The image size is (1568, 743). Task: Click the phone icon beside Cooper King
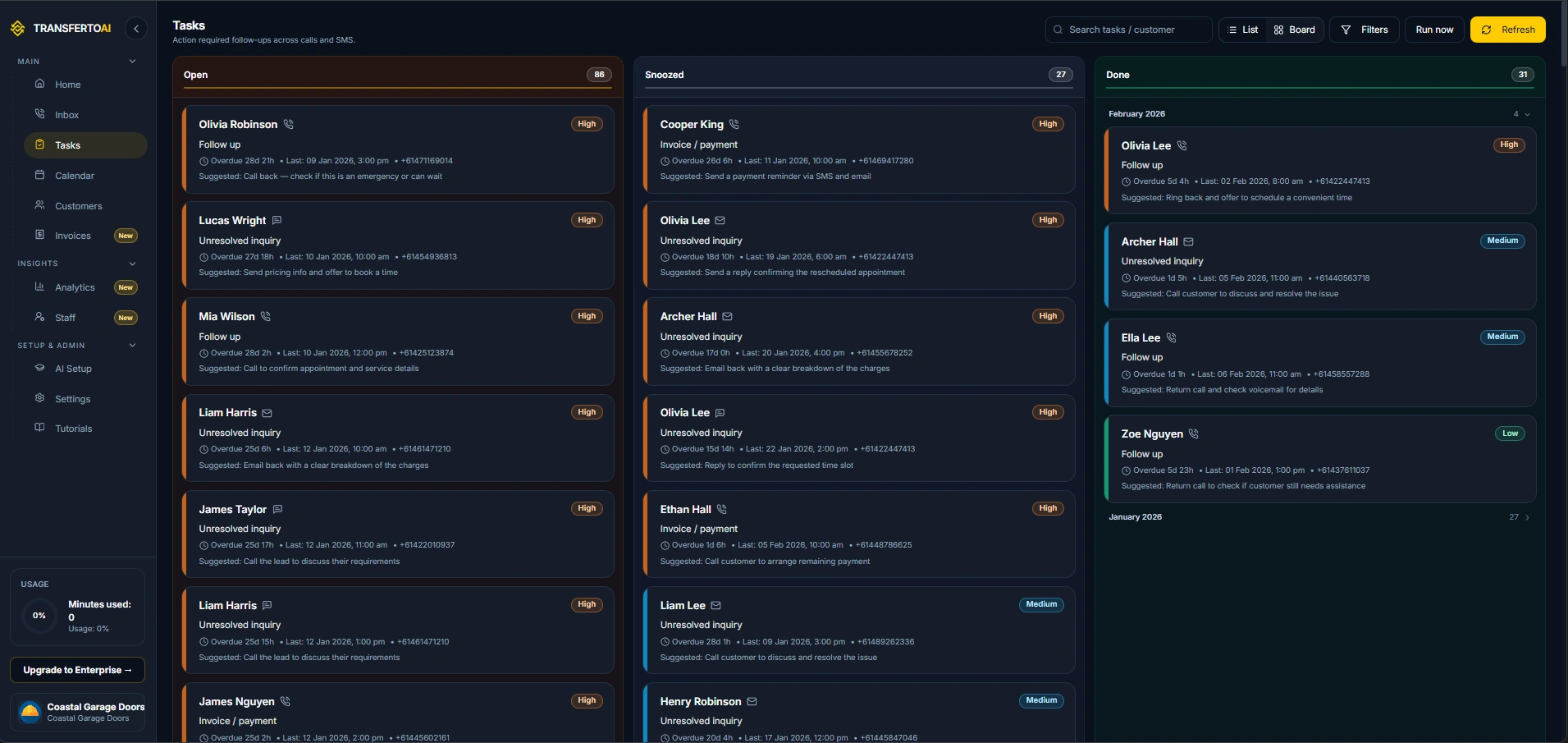[x=734, y=125]
